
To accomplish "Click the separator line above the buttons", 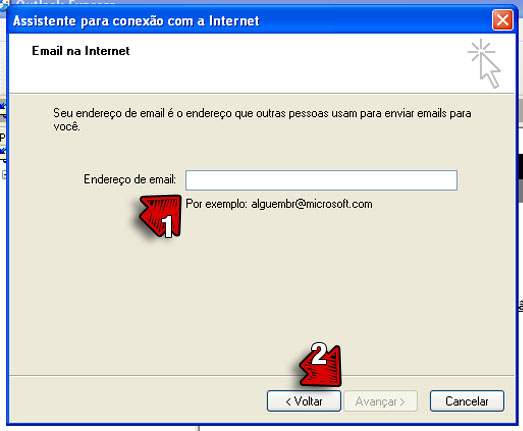I will 262,376.
